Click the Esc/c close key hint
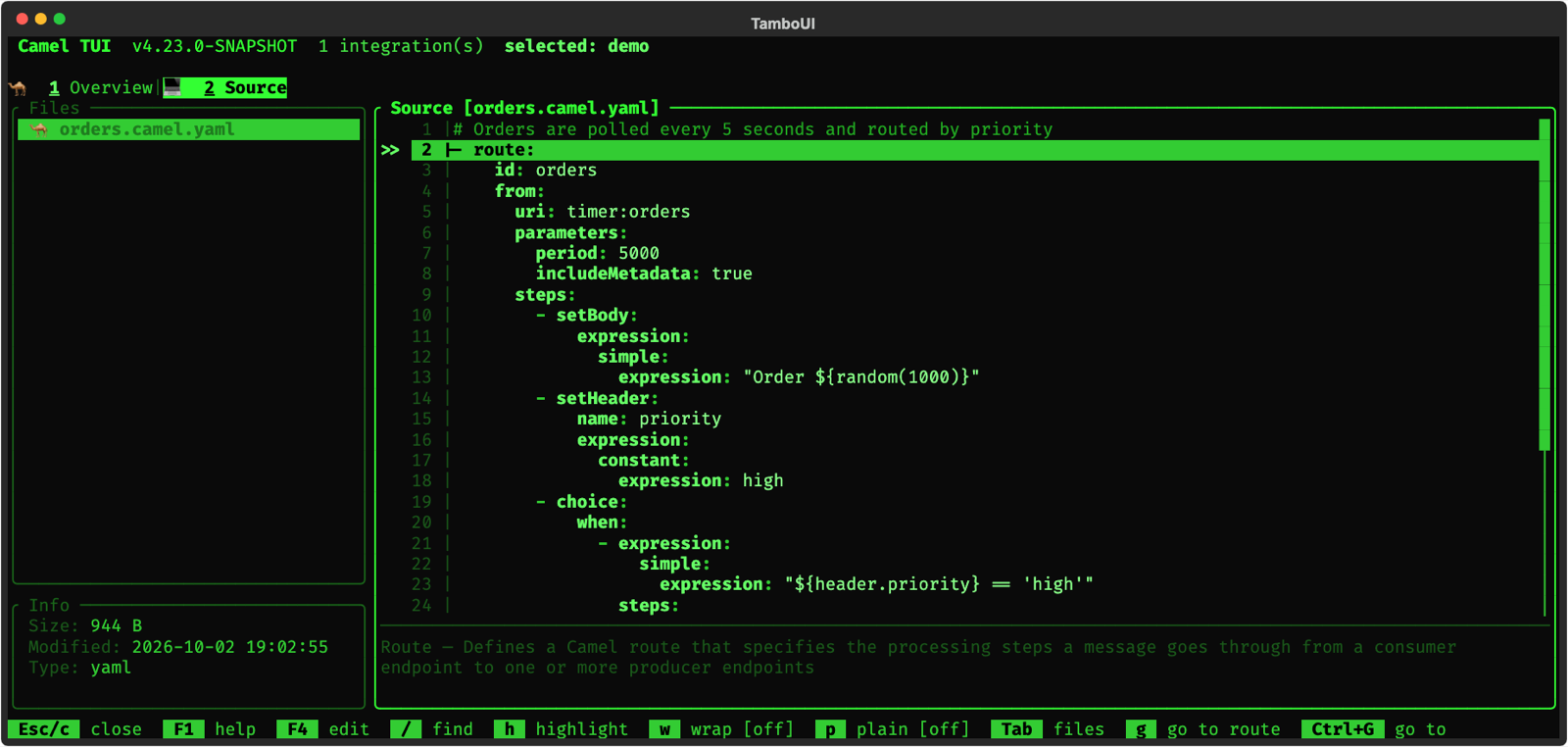 (74, 729)
